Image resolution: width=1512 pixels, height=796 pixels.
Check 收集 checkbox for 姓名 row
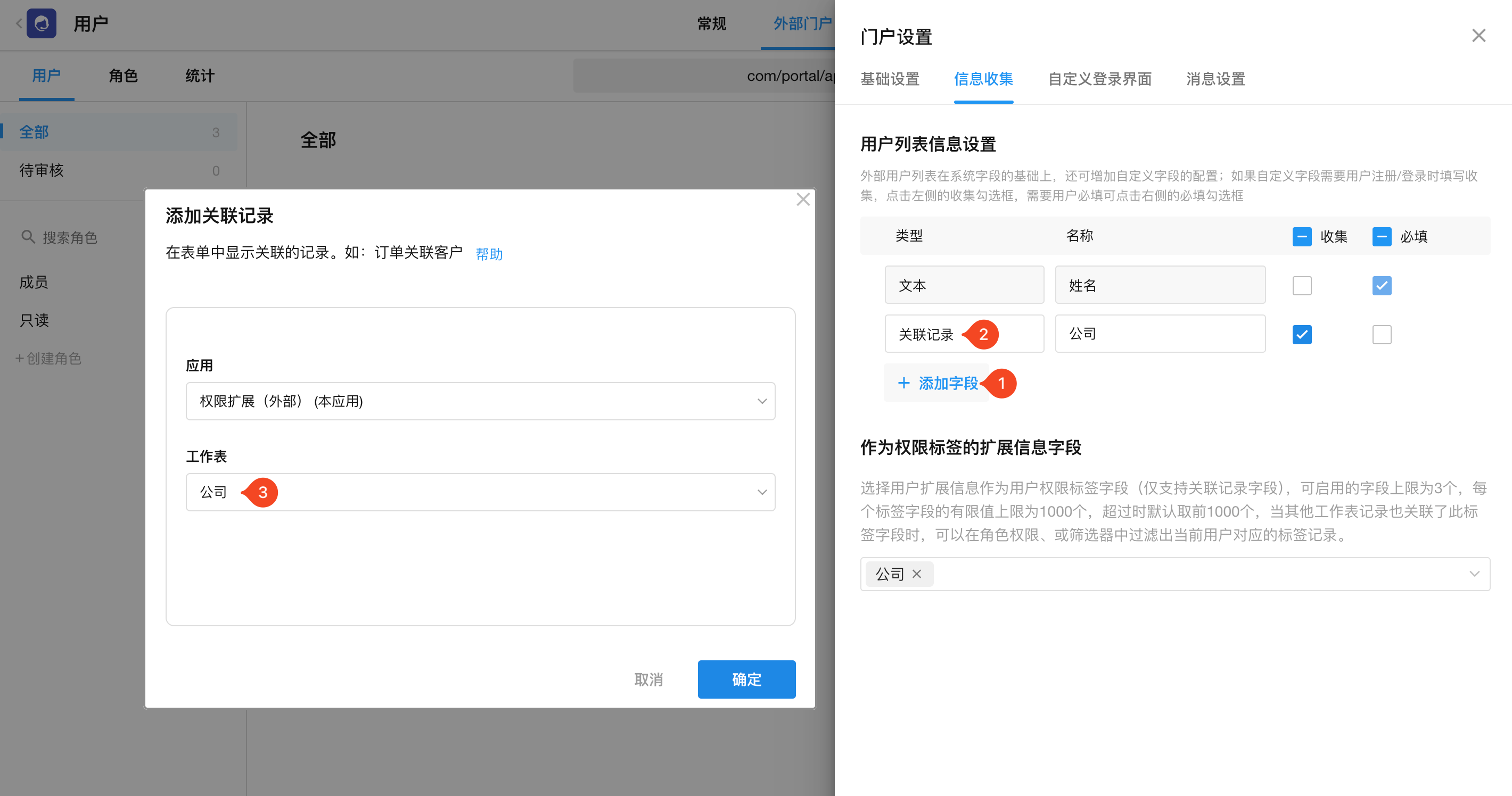tap(1301, 286)
